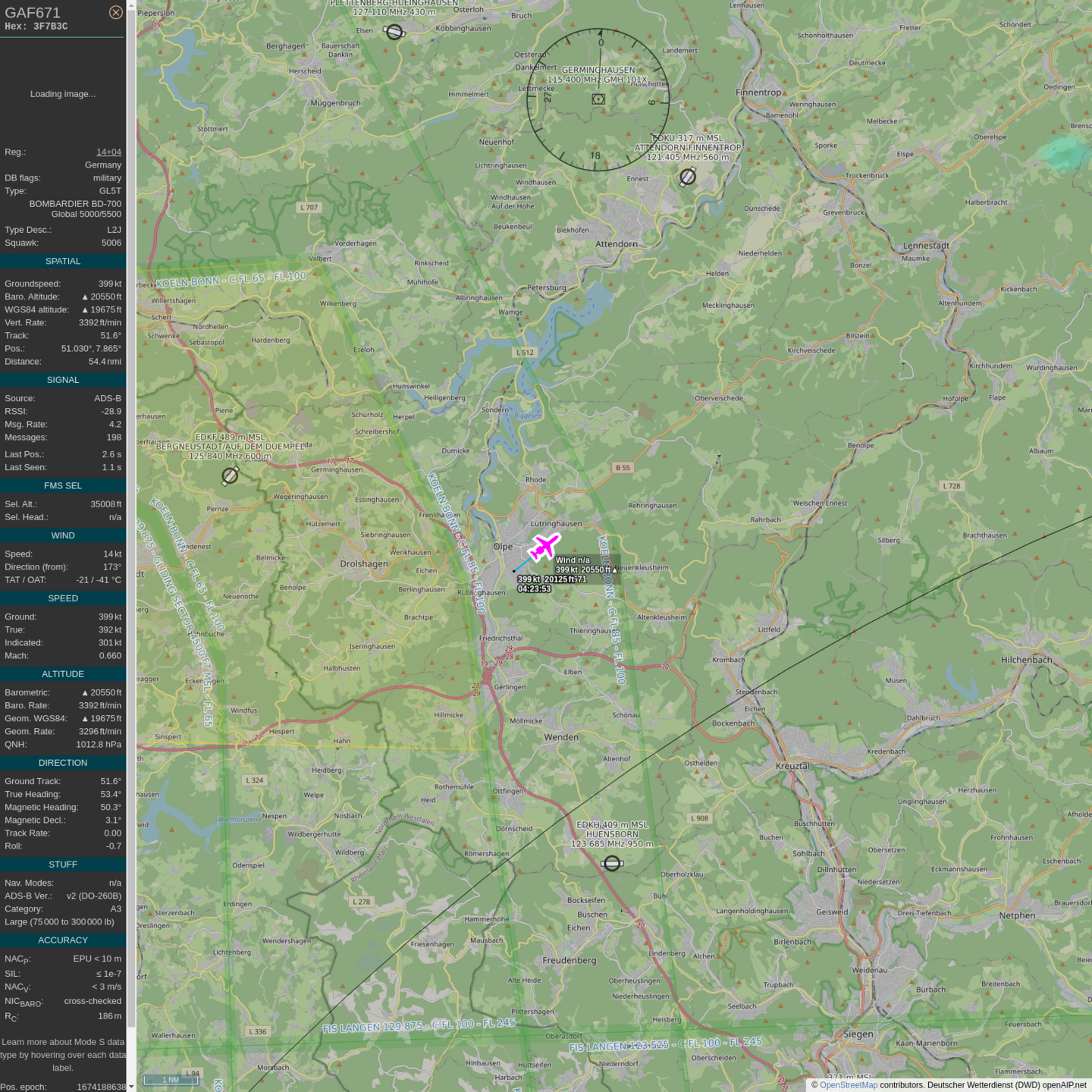Click the aircraft's speed and altitude map label
This screenshot has width=1092, height=1092.
coord(585,570)
